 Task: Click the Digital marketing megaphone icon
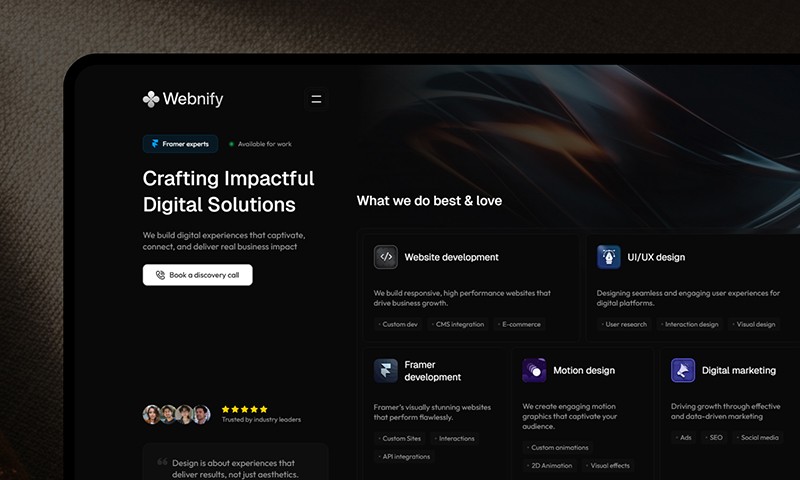pyautogui.click(x=683, y=370)
